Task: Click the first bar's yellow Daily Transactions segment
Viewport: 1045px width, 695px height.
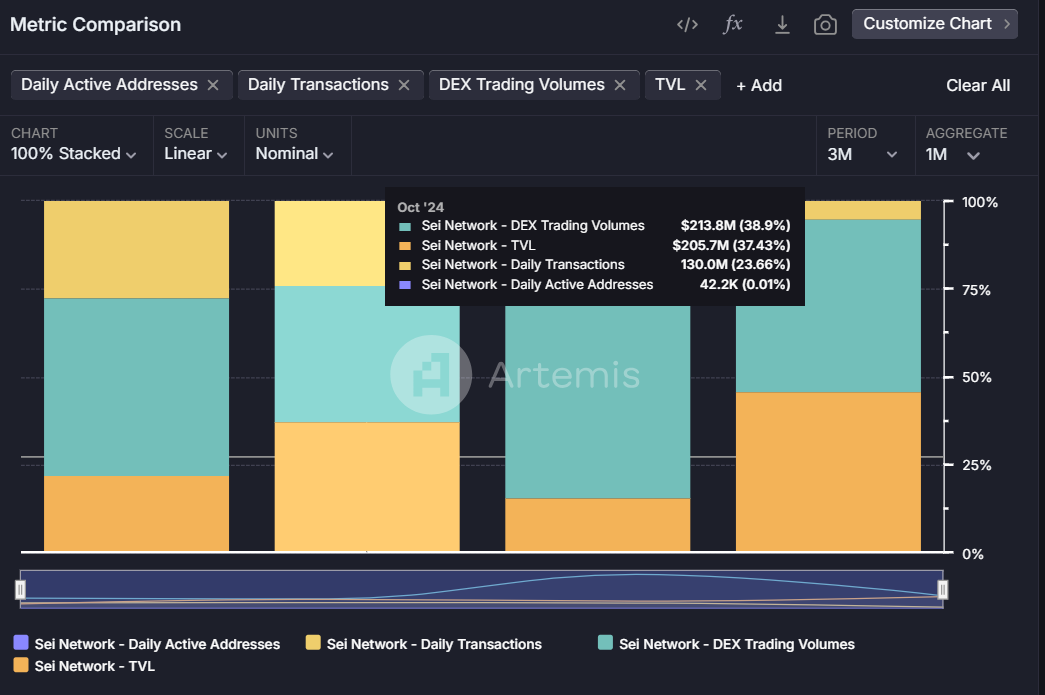Action: click(x=137, y=250)
